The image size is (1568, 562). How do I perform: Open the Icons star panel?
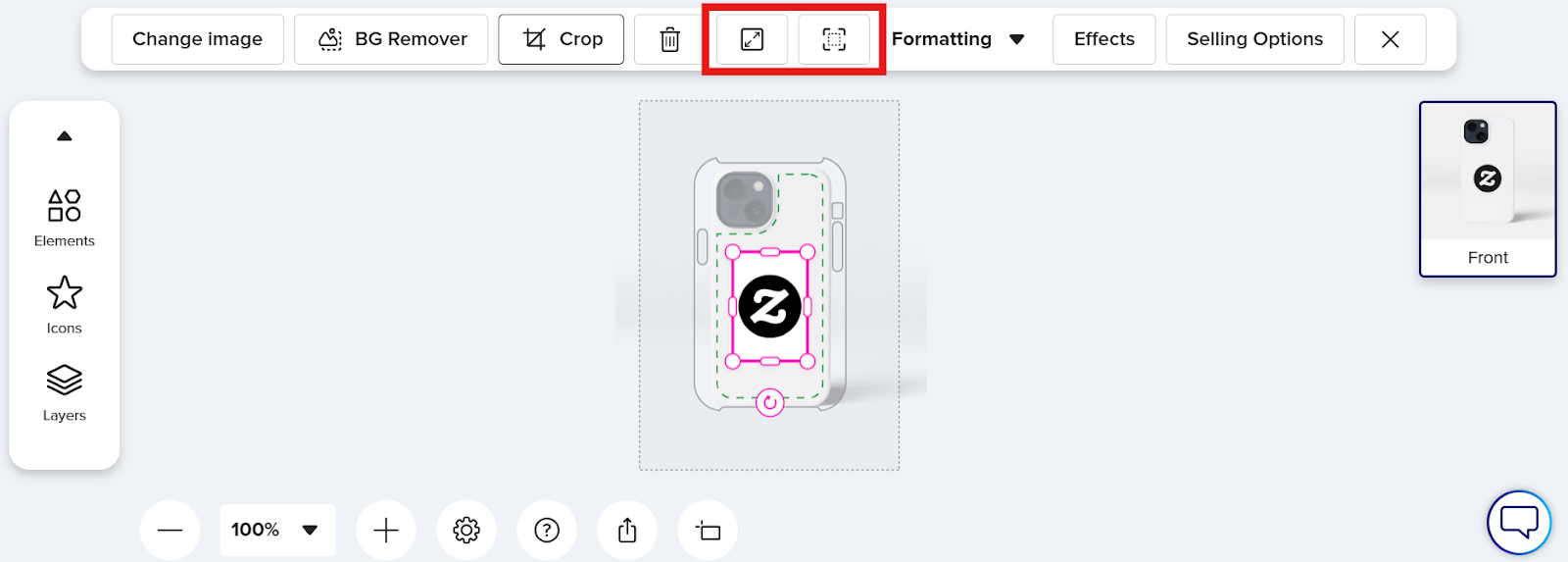coord(65,305)
